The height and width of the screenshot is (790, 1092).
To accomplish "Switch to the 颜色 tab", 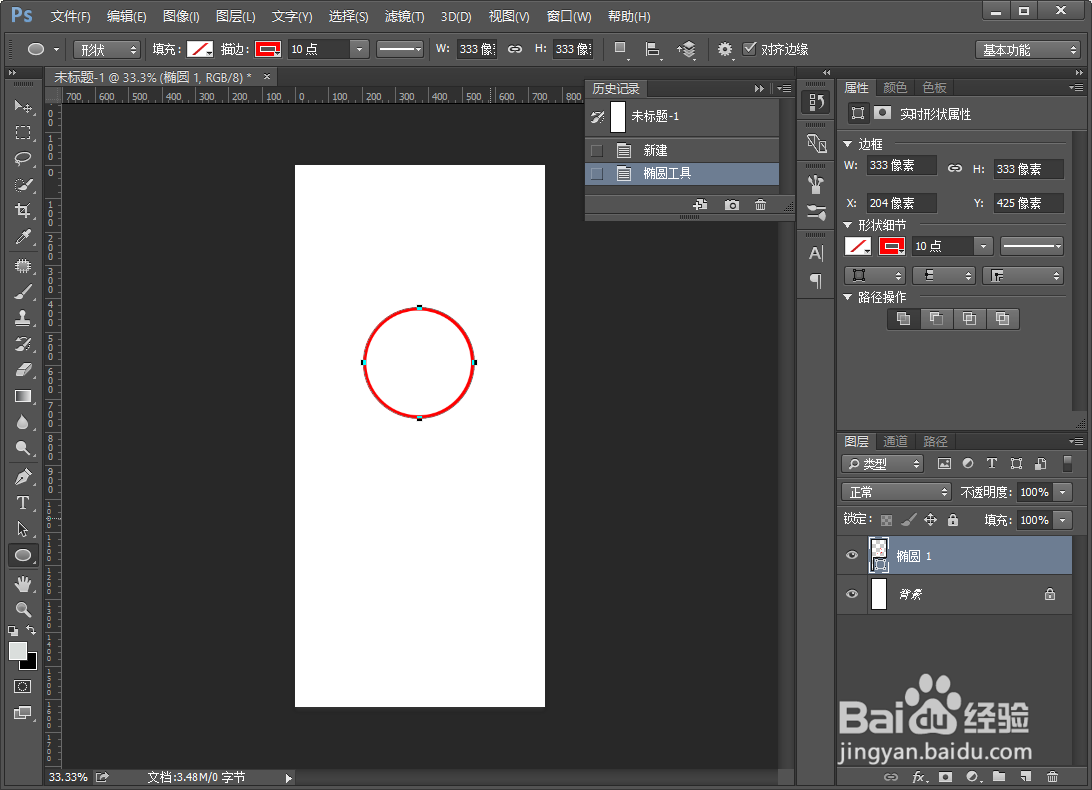I will [x=895, y=87].
